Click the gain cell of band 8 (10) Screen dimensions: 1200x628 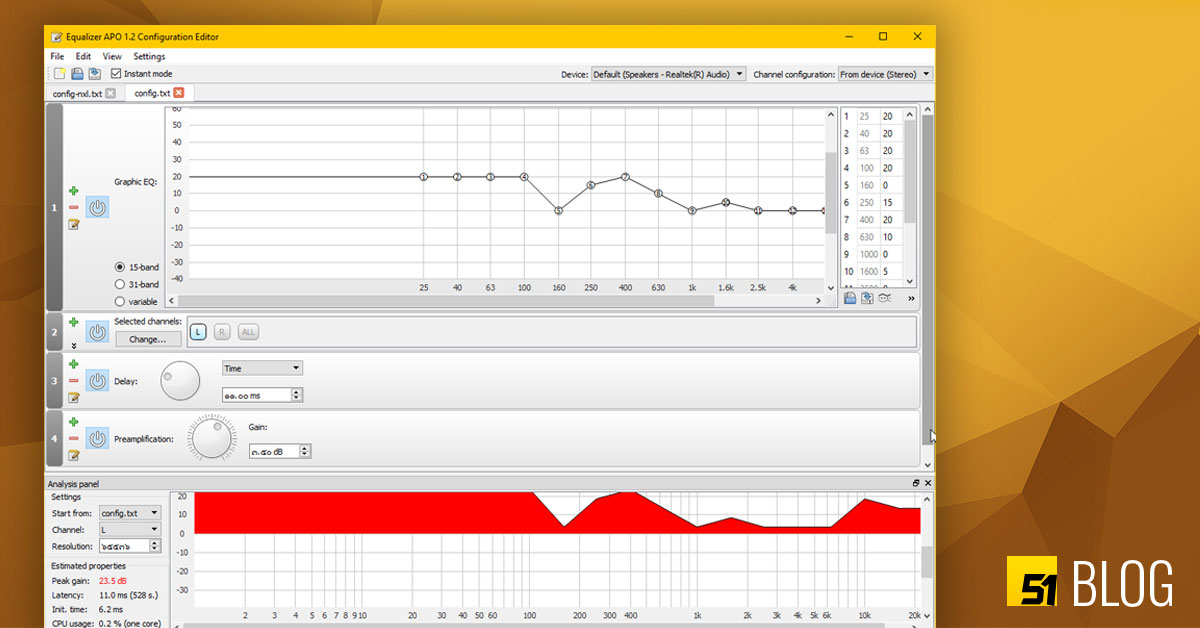[x=891, y=237]
